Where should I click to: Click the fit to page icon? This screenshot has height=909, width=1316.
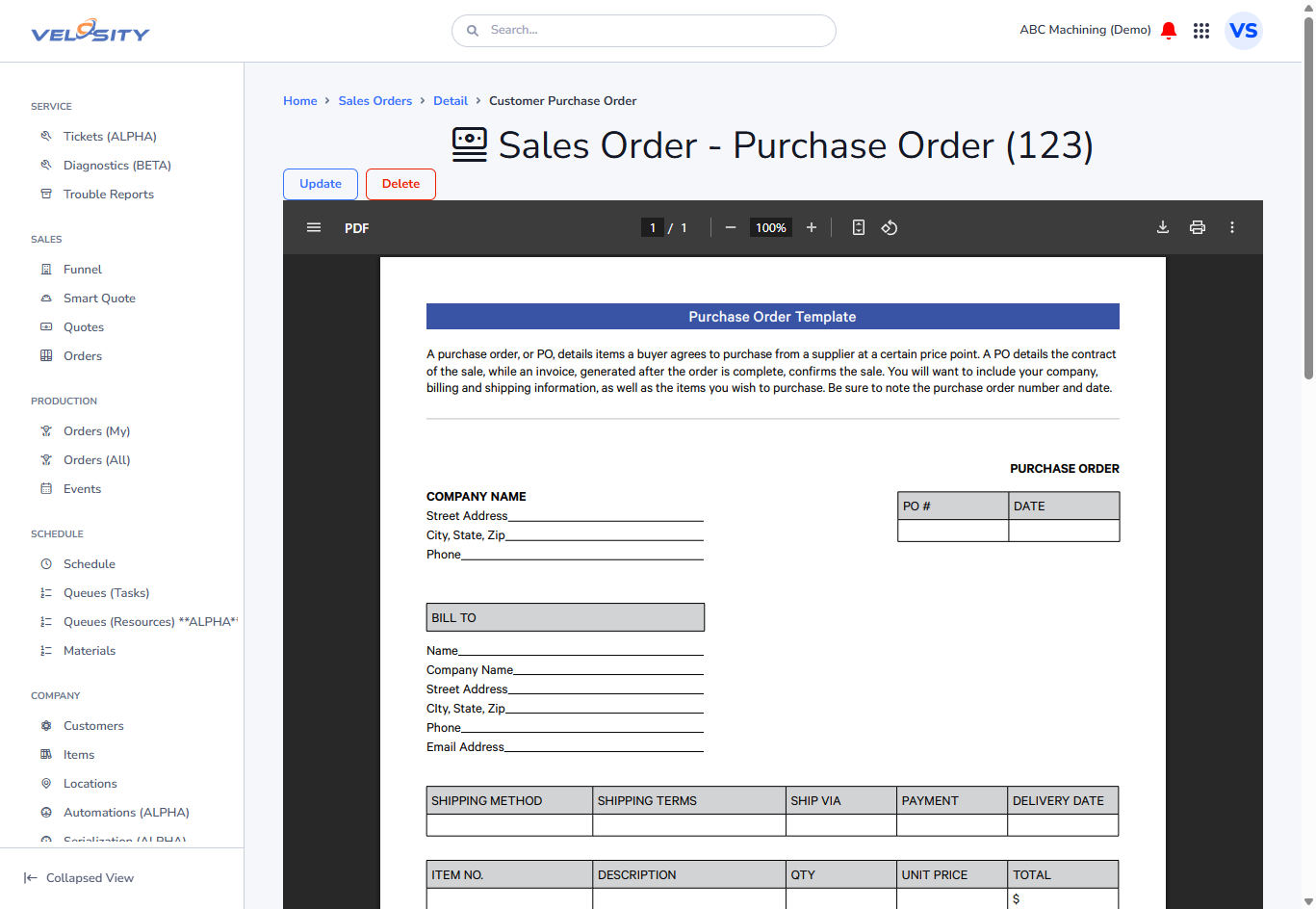coord(859,227)
